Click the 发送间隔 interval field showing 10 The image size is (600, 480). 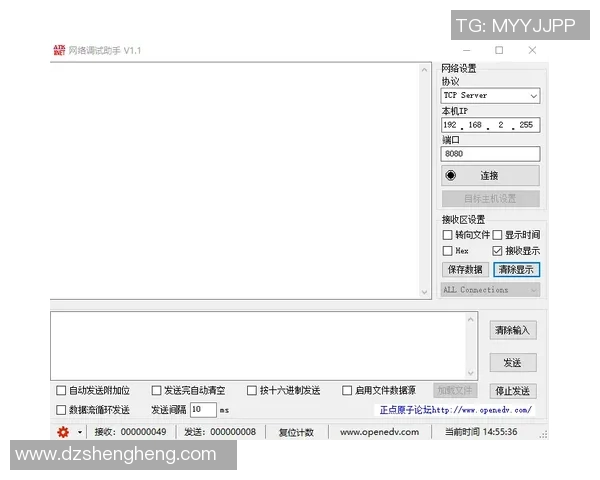click(x=203, y=410)
